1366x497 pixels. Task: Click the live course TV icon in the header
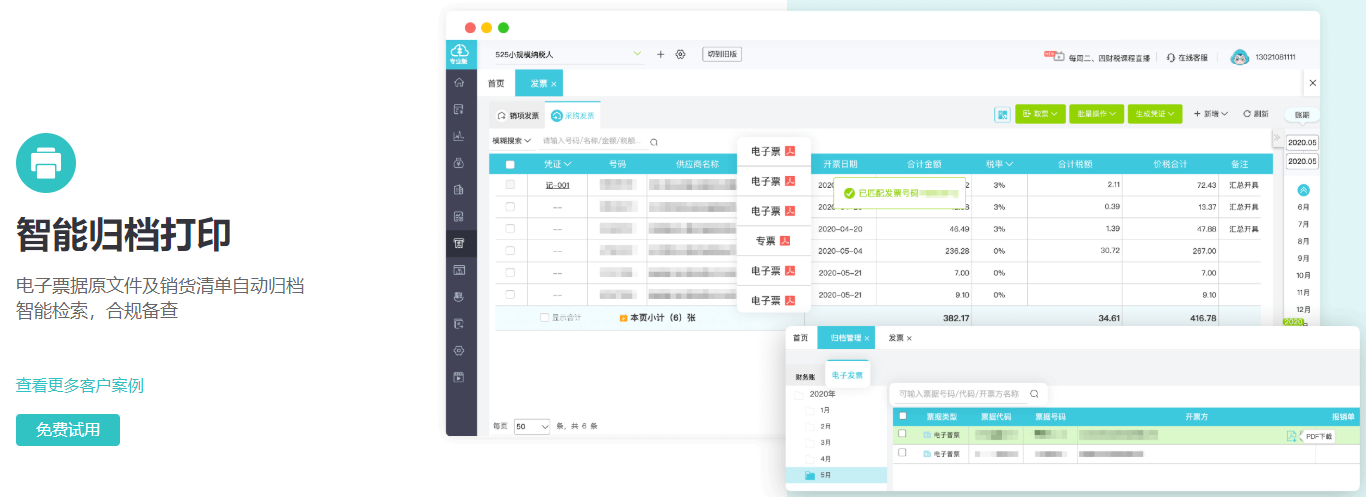point(1057,57)
